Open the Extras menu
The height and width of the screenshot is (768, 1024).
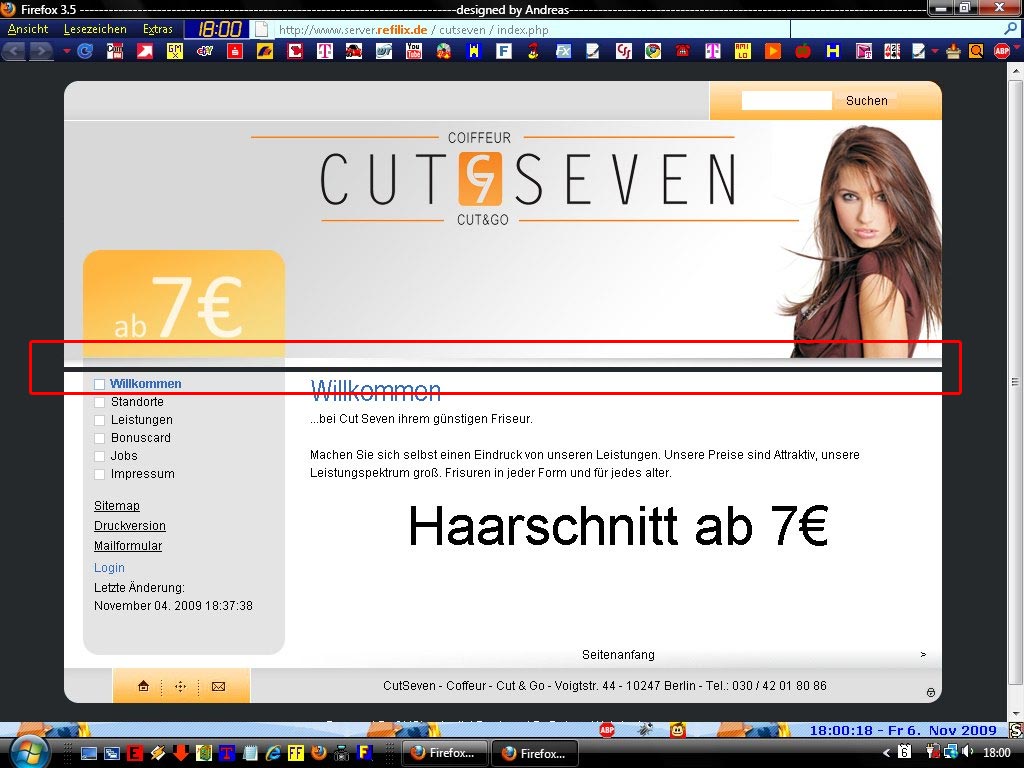point(157,29)
